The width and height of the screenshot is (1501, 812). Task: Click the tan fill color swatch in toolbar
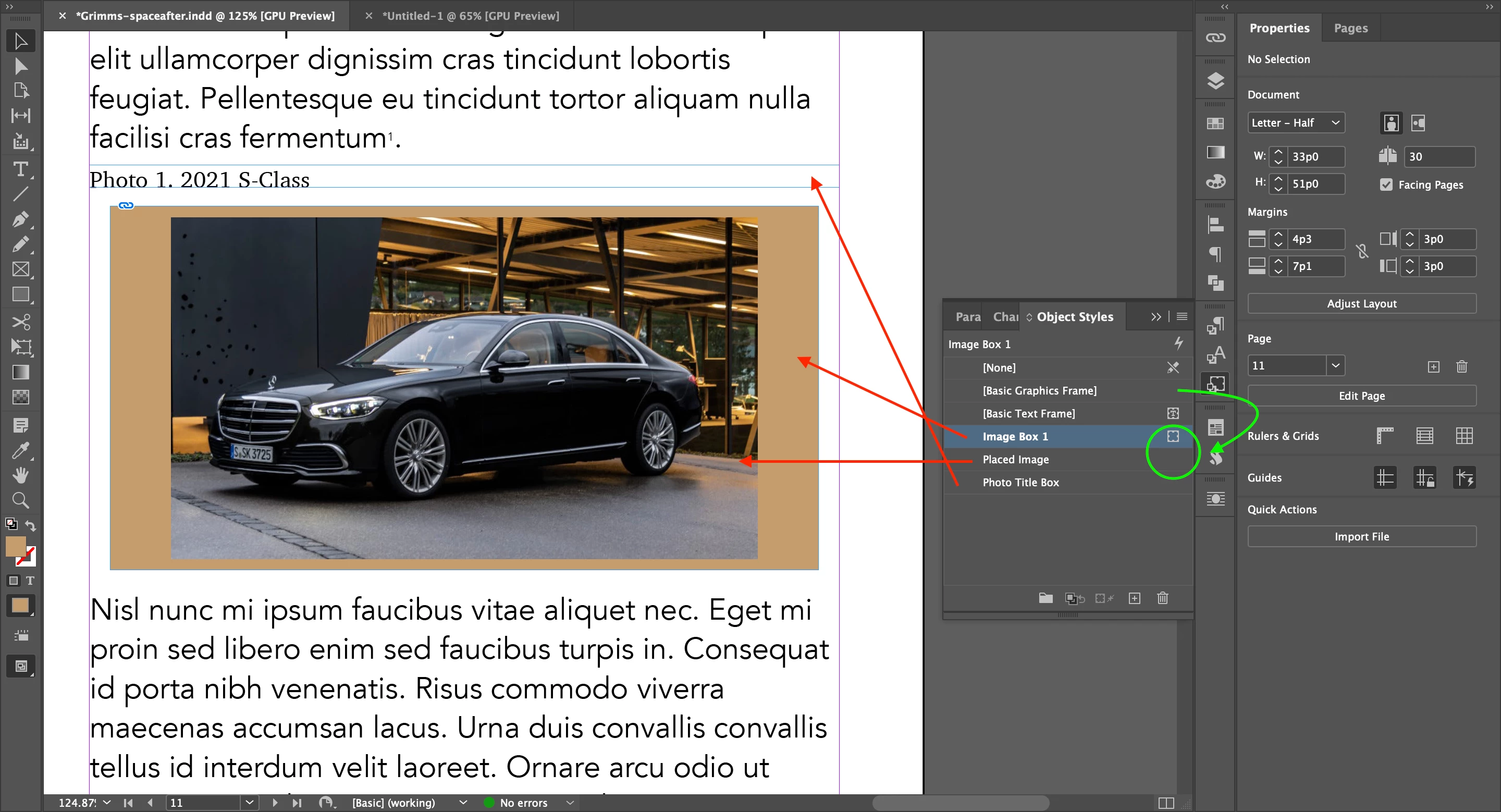(x=15, y=546)
